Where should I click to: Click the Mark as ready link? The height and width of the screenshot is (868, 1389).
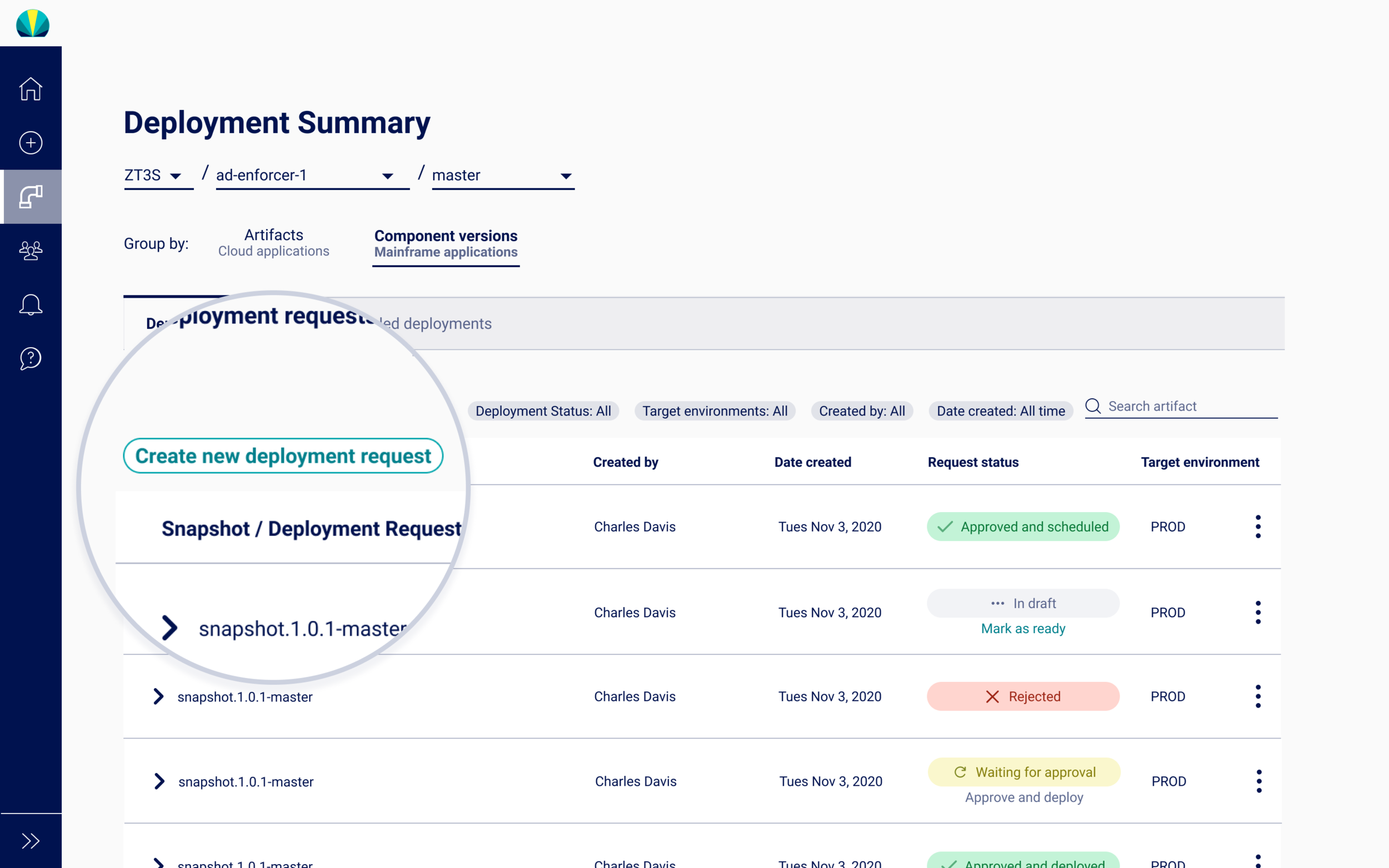1023,629
